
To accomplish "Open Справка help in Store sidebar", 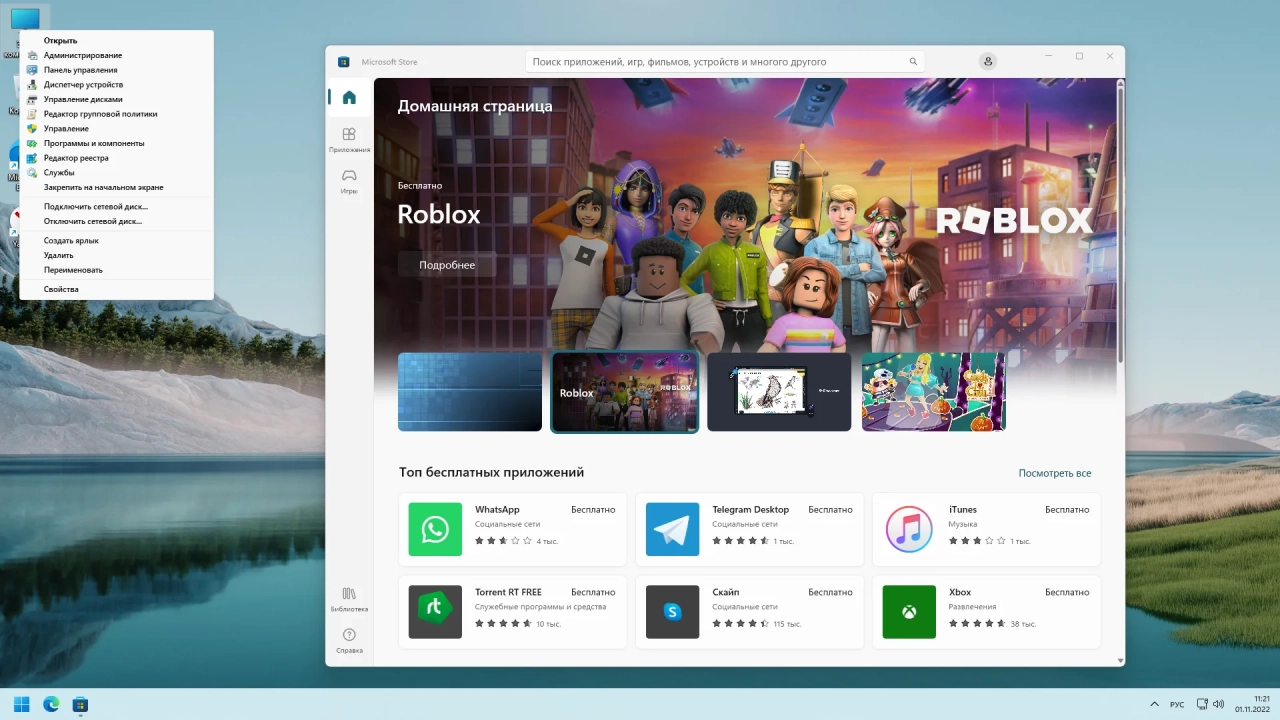I will [x=349, y=640].
